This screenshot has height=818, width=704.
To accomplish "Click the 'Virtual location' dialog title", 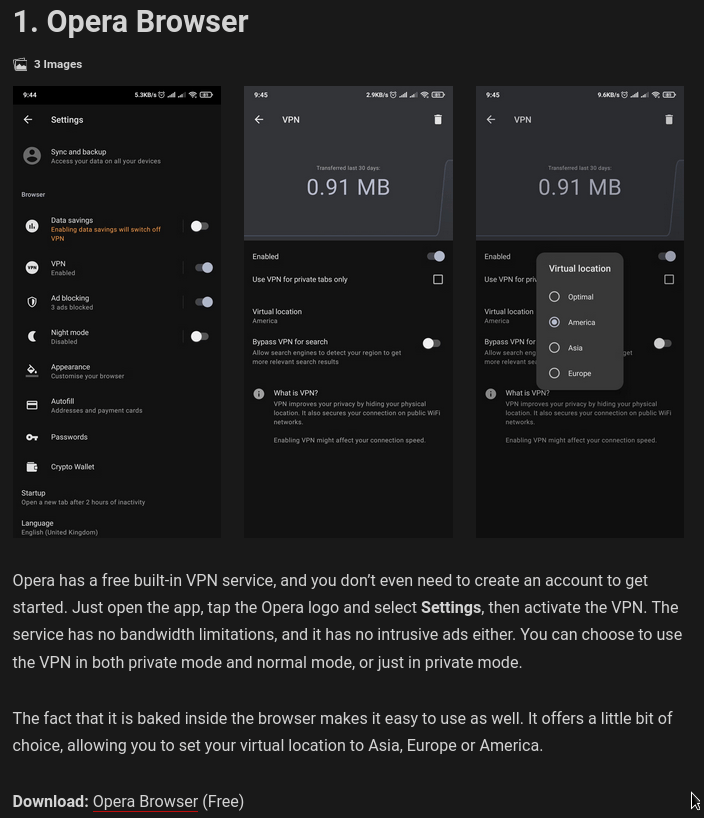I will point(579,269).
